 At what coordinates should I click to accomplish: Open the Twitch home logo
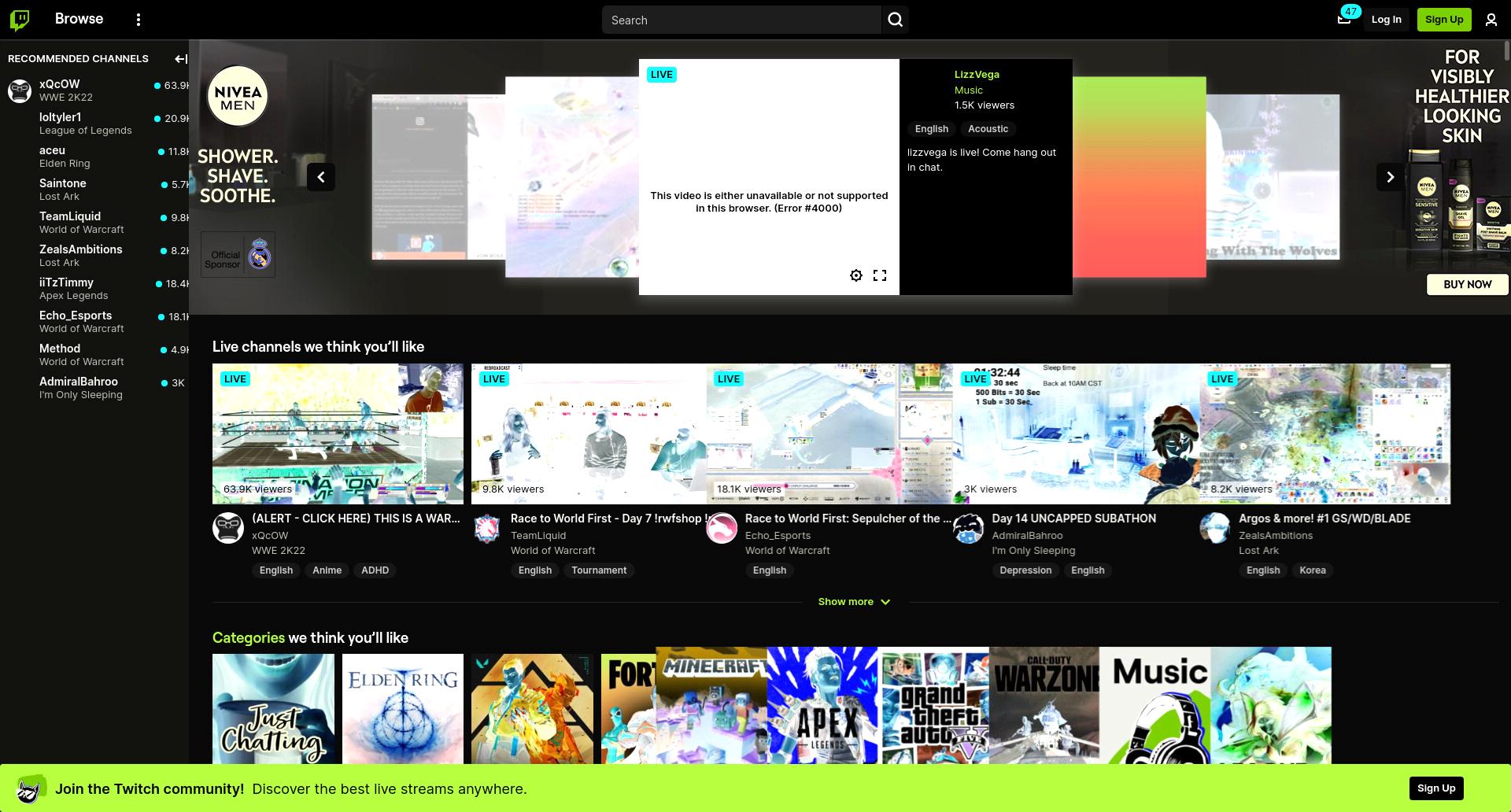pyautogui.click(x=20, y=20)
